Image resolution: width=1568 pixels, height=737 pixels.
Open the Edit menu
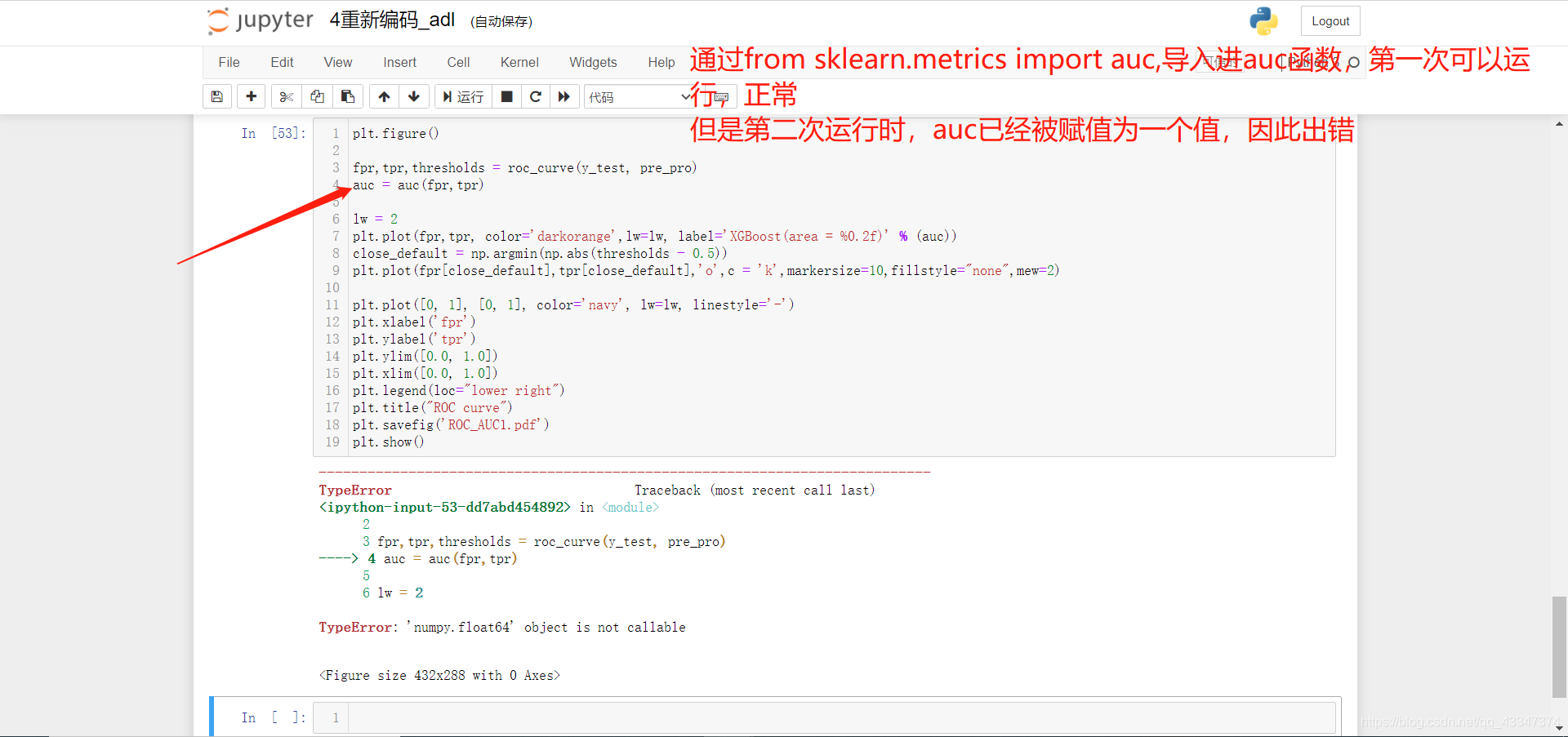click(282, 62)
